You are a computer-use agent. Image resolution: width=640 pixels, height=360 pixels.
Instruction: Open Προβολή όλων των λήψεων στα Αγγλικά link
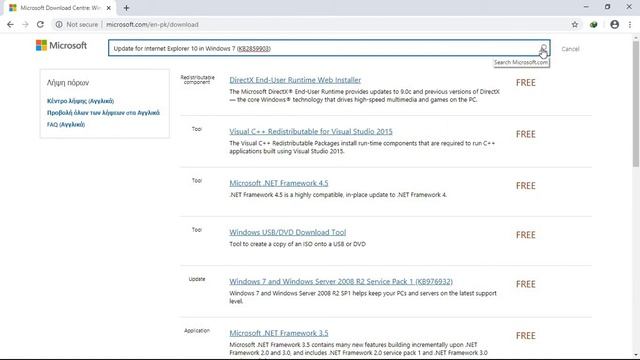[103, 113]
